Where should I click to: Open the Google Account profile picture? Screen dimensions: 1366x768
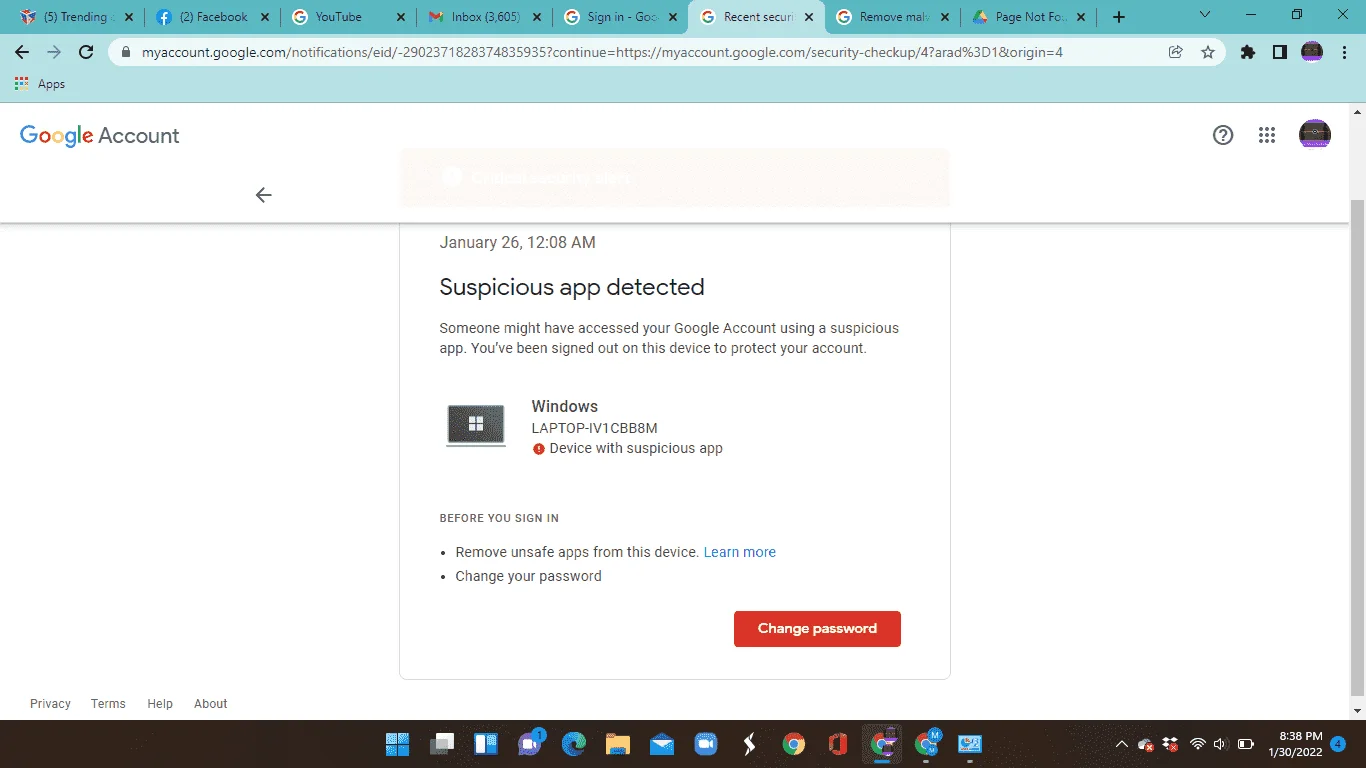tap(1315, 135)
